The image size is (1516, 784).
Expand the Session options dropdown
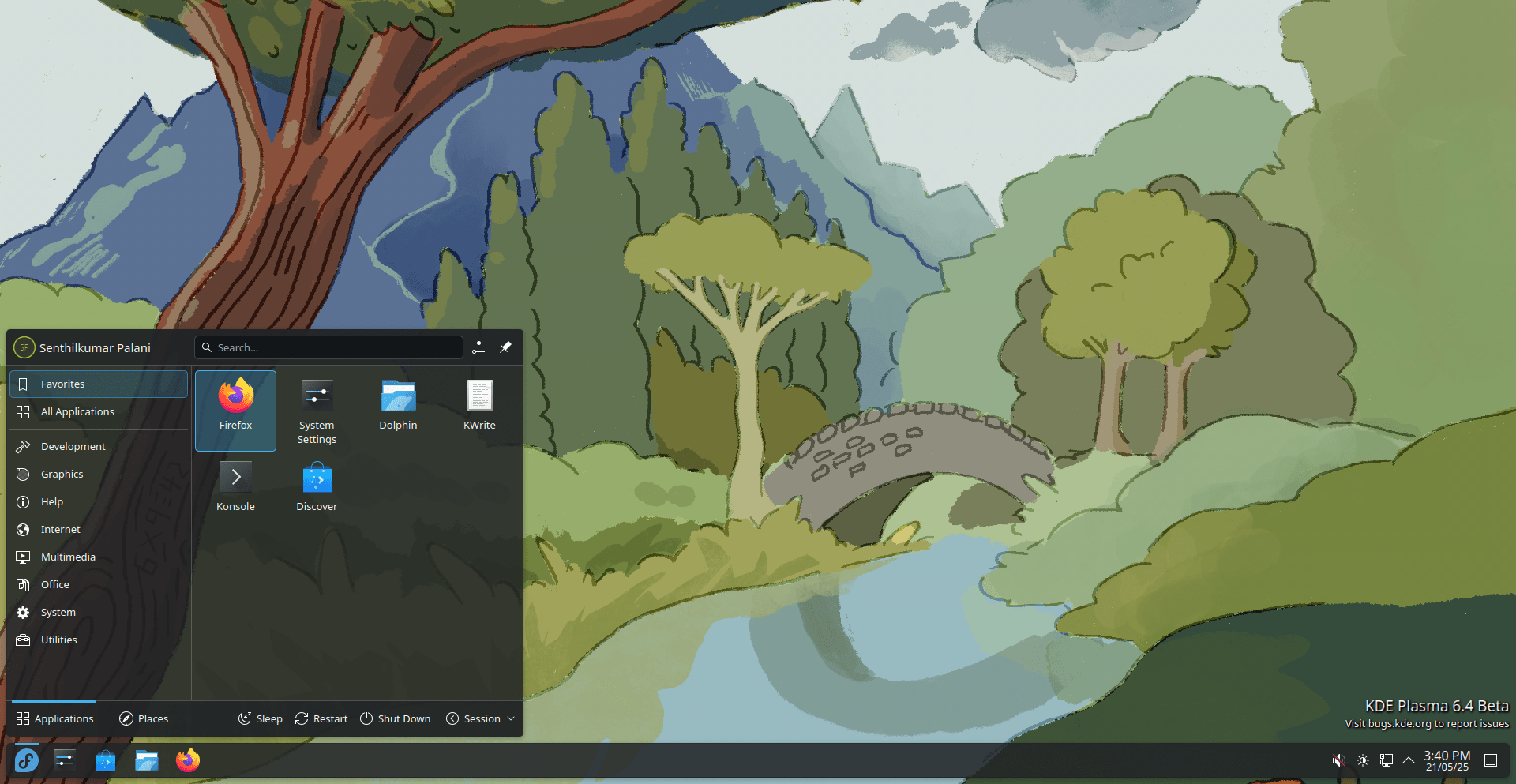480,718
